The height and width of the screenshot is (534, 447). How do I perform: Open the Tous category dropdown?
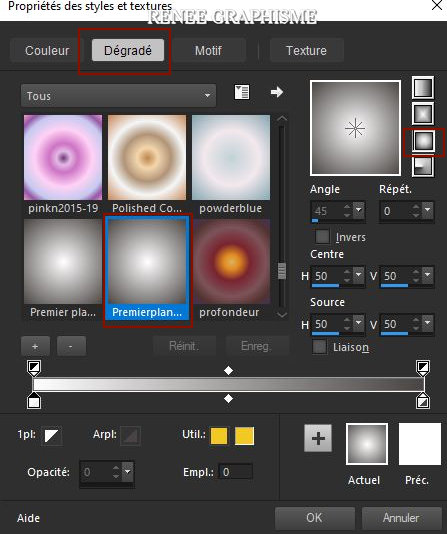click(x=118, y=96)
